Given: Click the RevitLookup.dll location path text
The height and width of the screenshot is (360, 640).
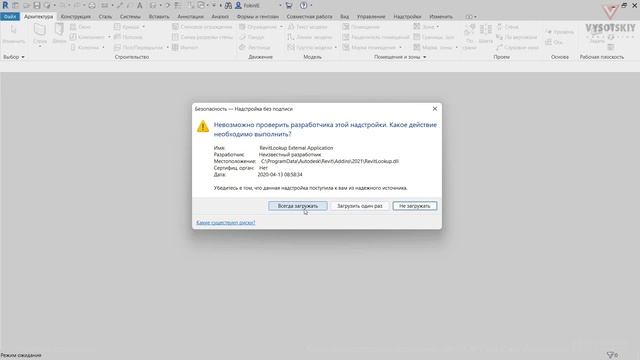Looking at the screenshot, I should click(x=330, y=161).
